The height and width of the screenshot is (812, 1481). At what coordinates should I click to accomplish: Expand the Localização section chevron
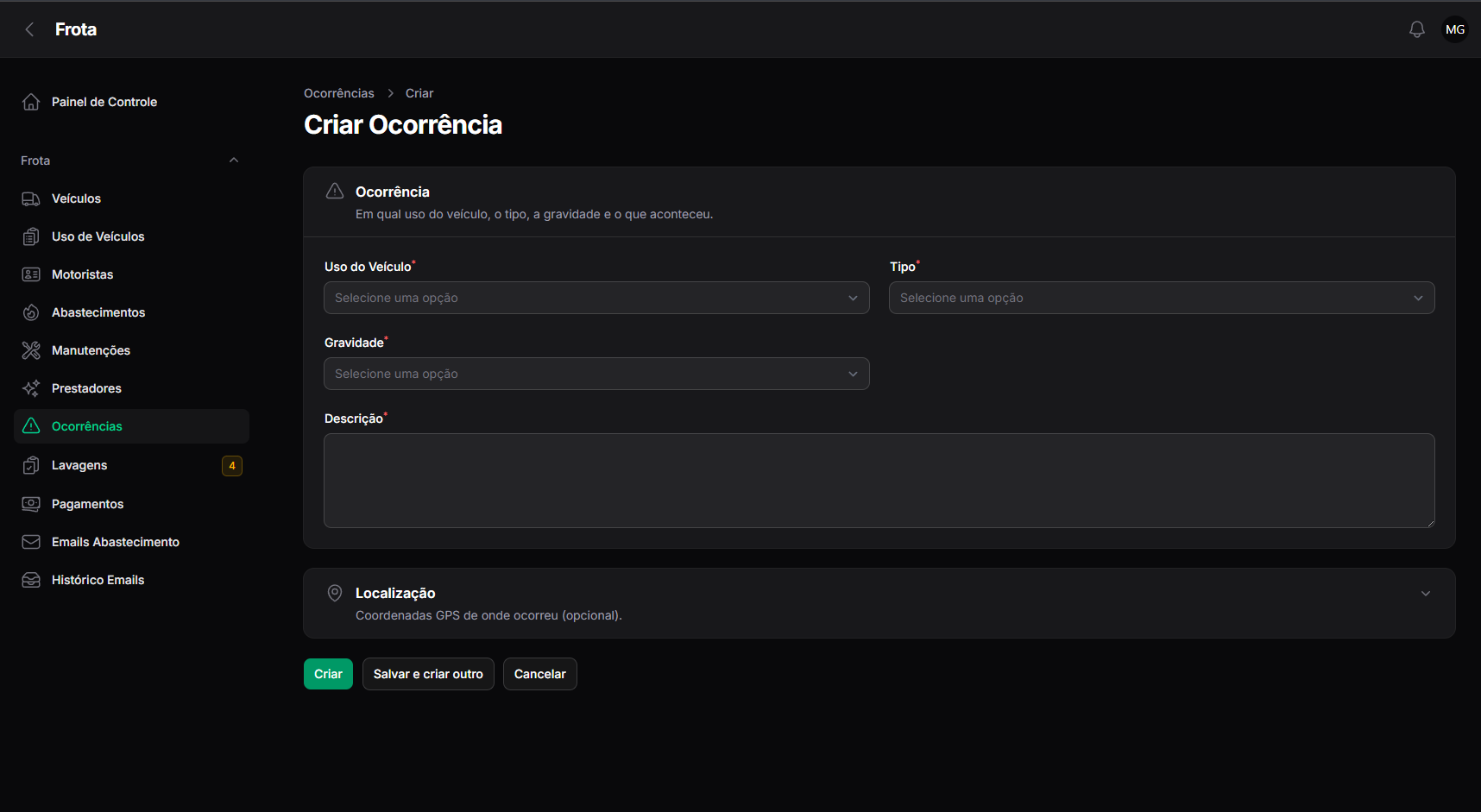1426,594
